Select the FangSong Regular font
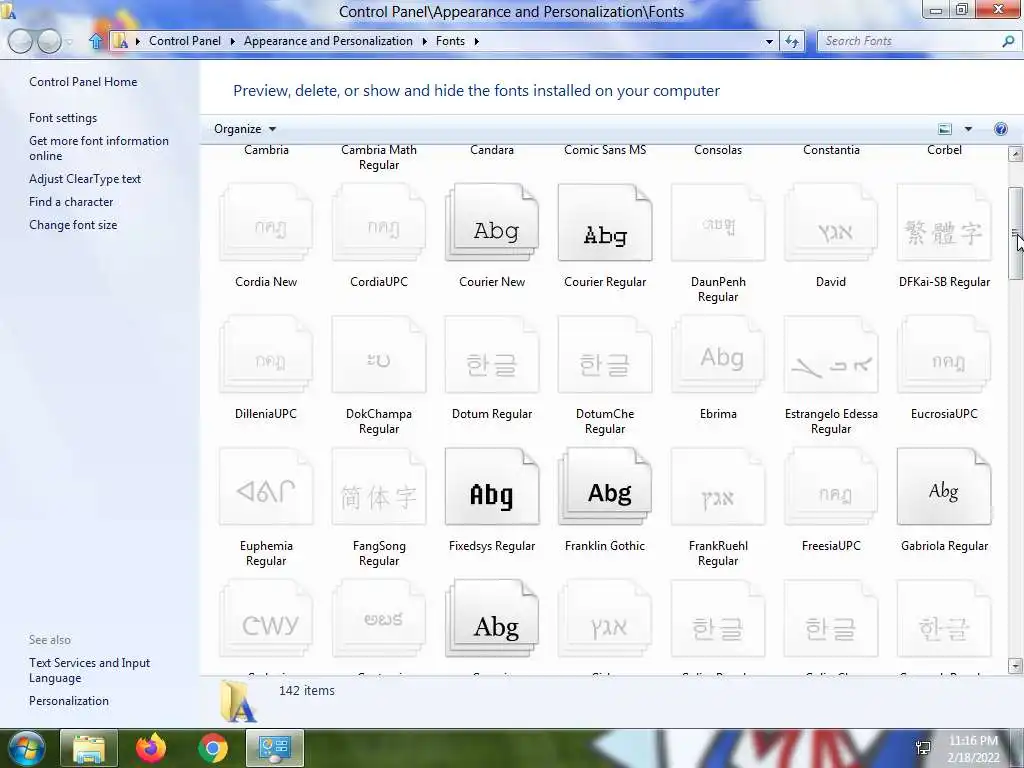This screenshot has height=768, width=1024. 379,487
